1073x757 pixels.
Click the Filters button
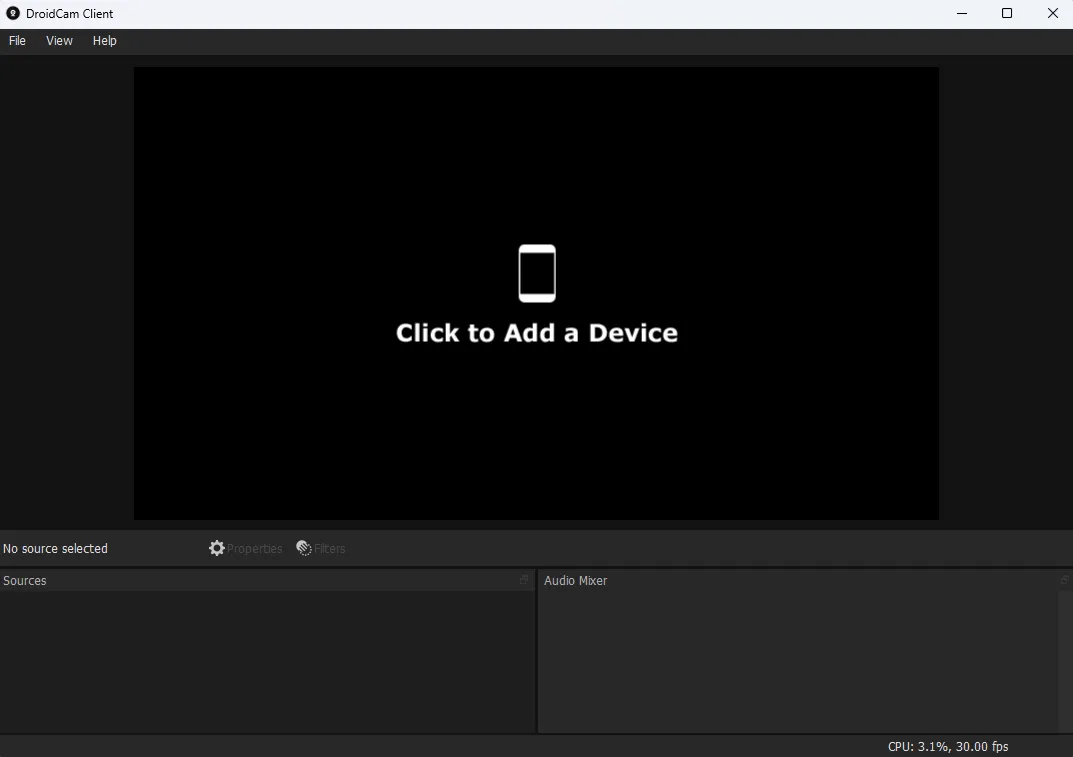click(x=320, y=548)
